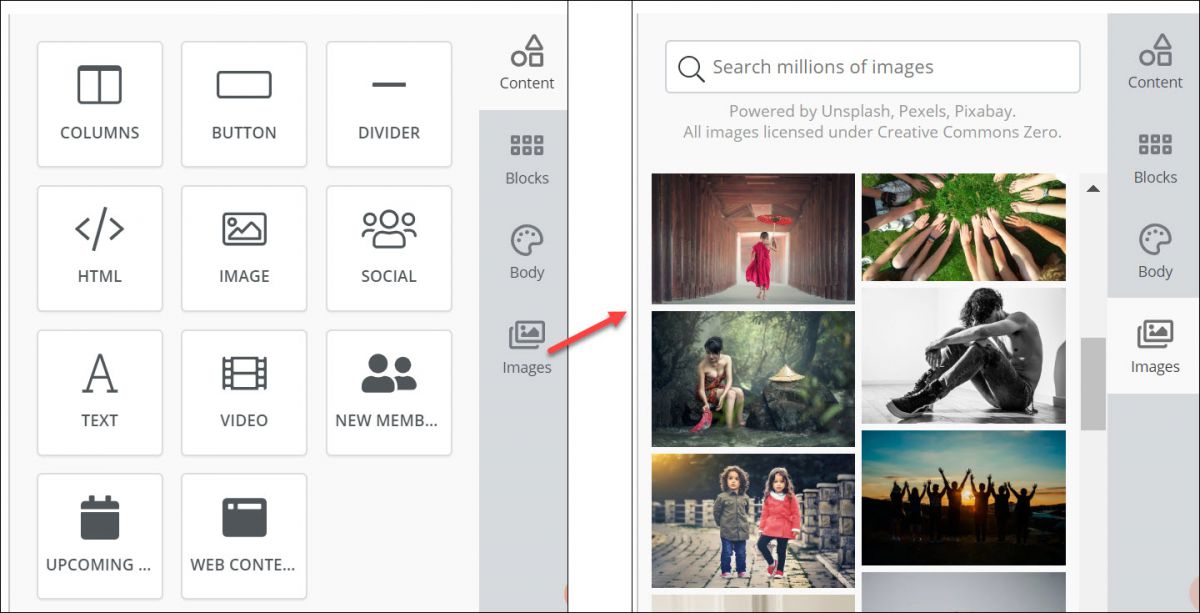1200x613 pixels.
Task: Choose the New Members content block
Action: tap(388, 392)
